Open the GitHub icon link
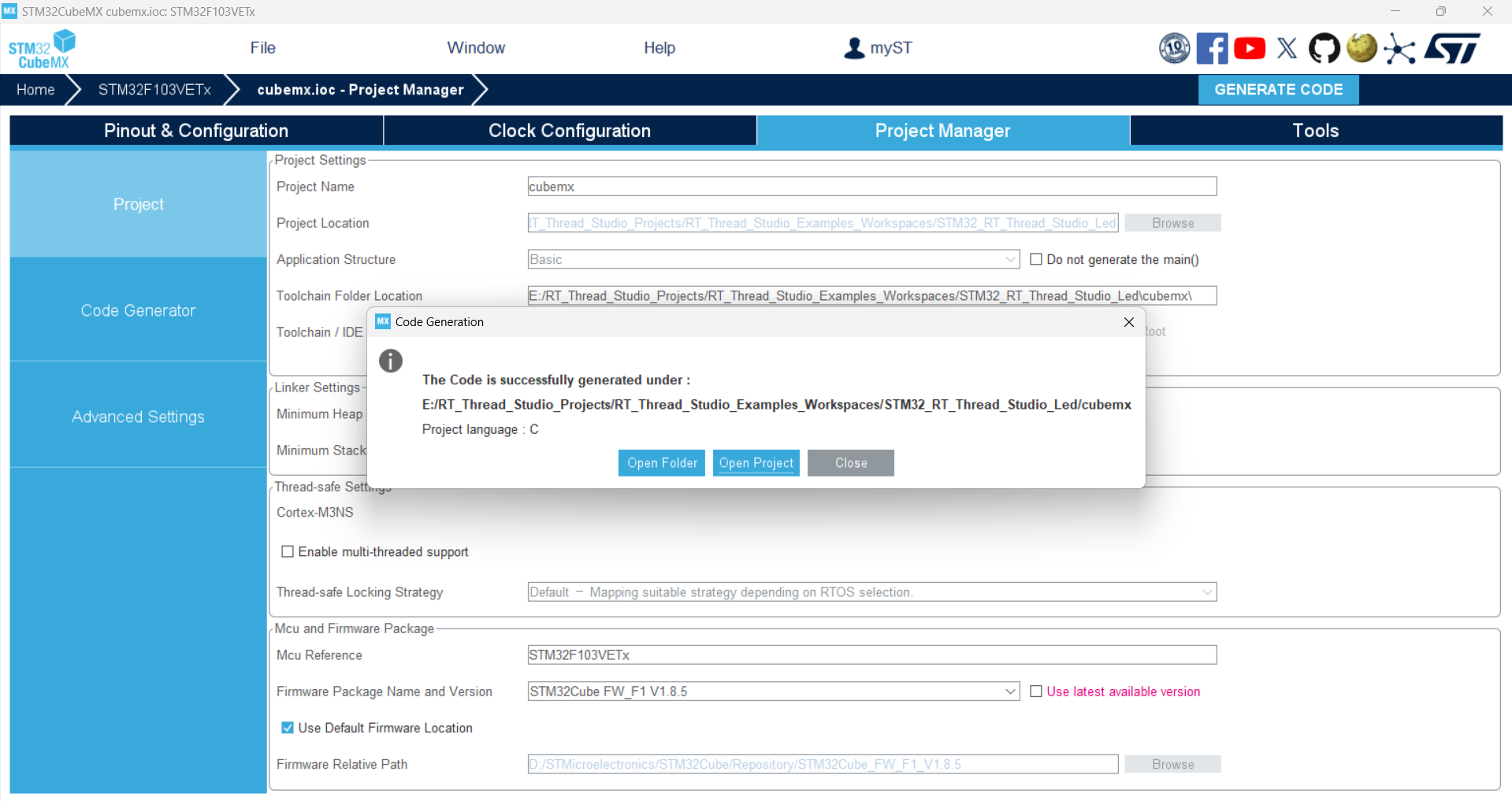This screenshot has width=1512, height=801. point(1324,48)
